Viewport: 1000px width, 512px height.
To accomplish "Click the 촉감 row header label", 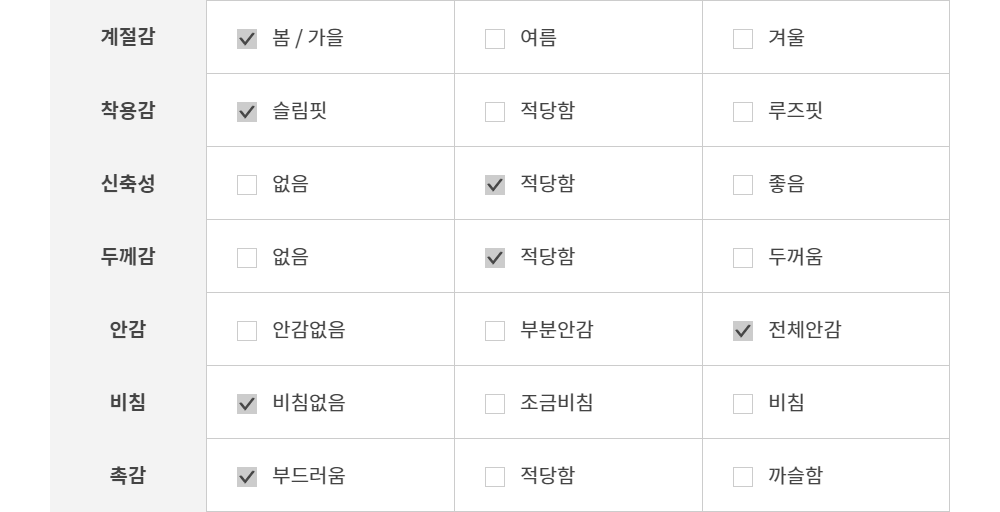I will (x=127, y=475).
